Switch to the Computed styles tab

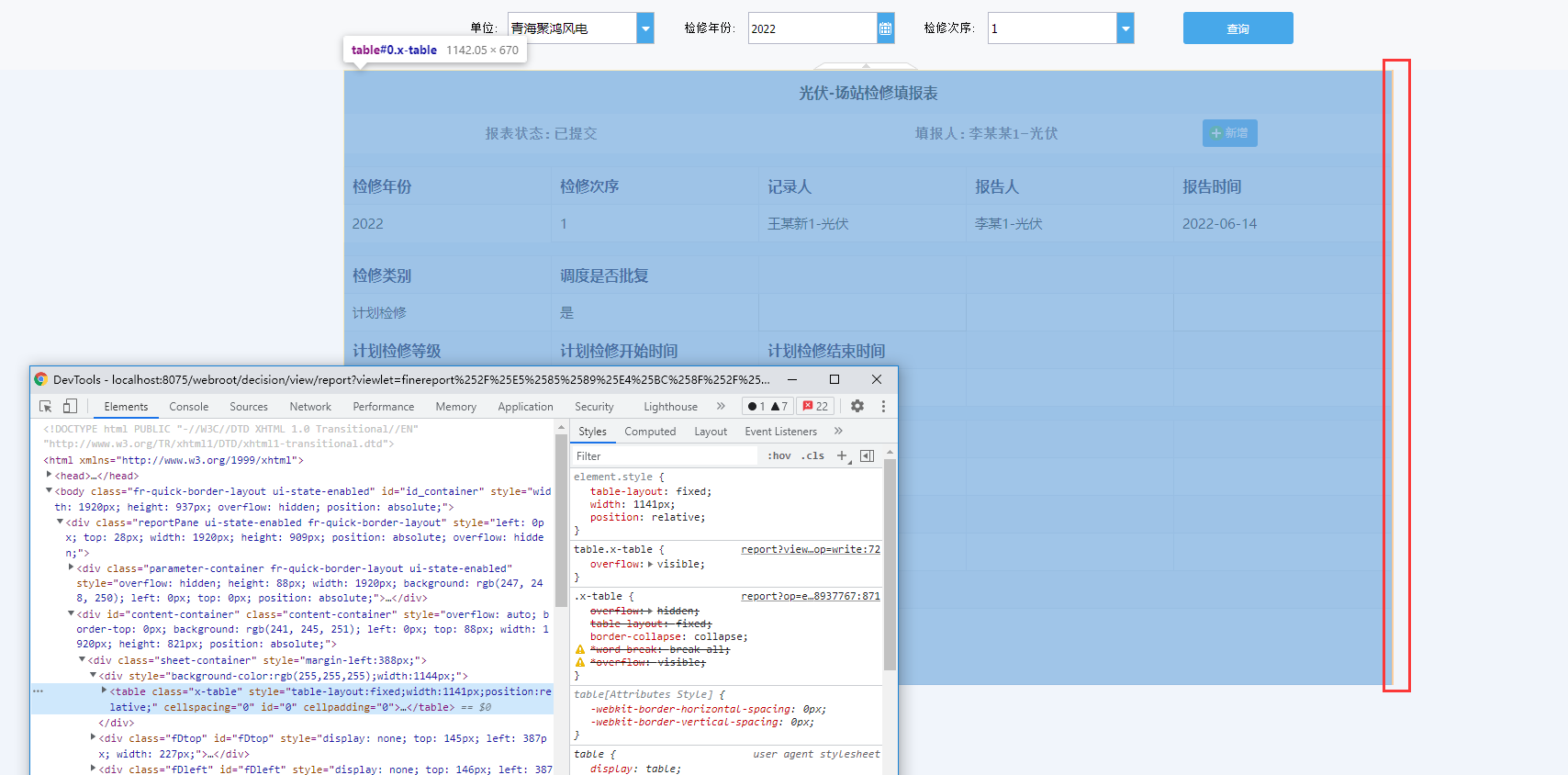point(650,432)
